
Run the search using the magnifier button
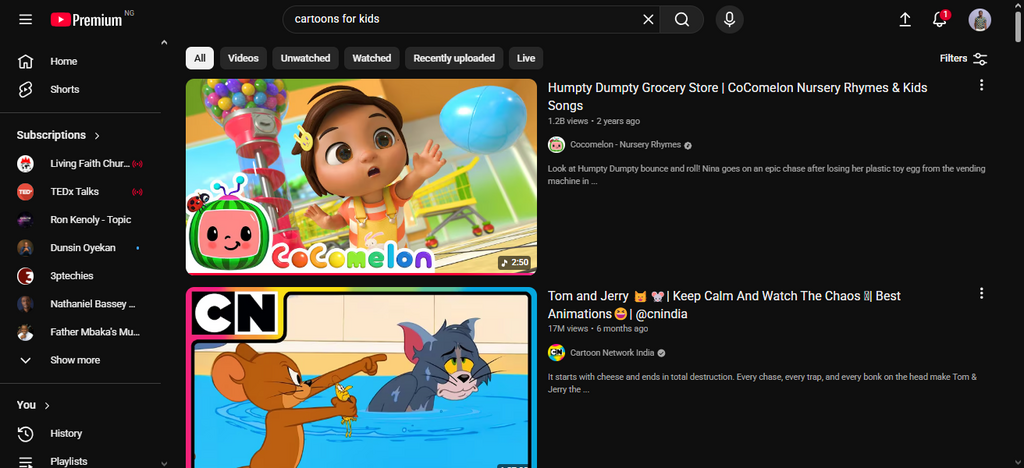pos(682,20)
